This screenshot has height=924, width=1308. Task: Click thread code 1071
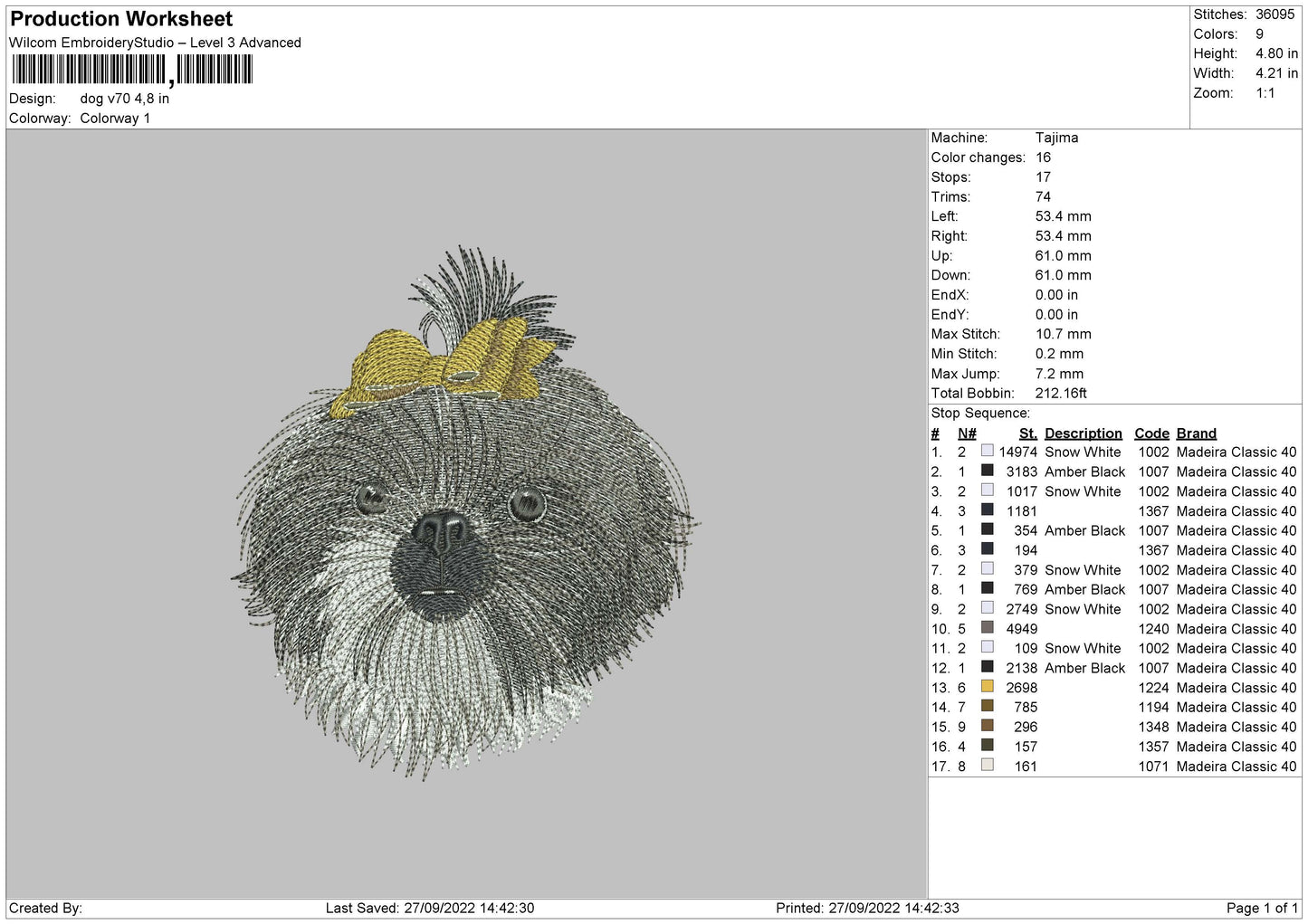click(x=1153, y=767)
